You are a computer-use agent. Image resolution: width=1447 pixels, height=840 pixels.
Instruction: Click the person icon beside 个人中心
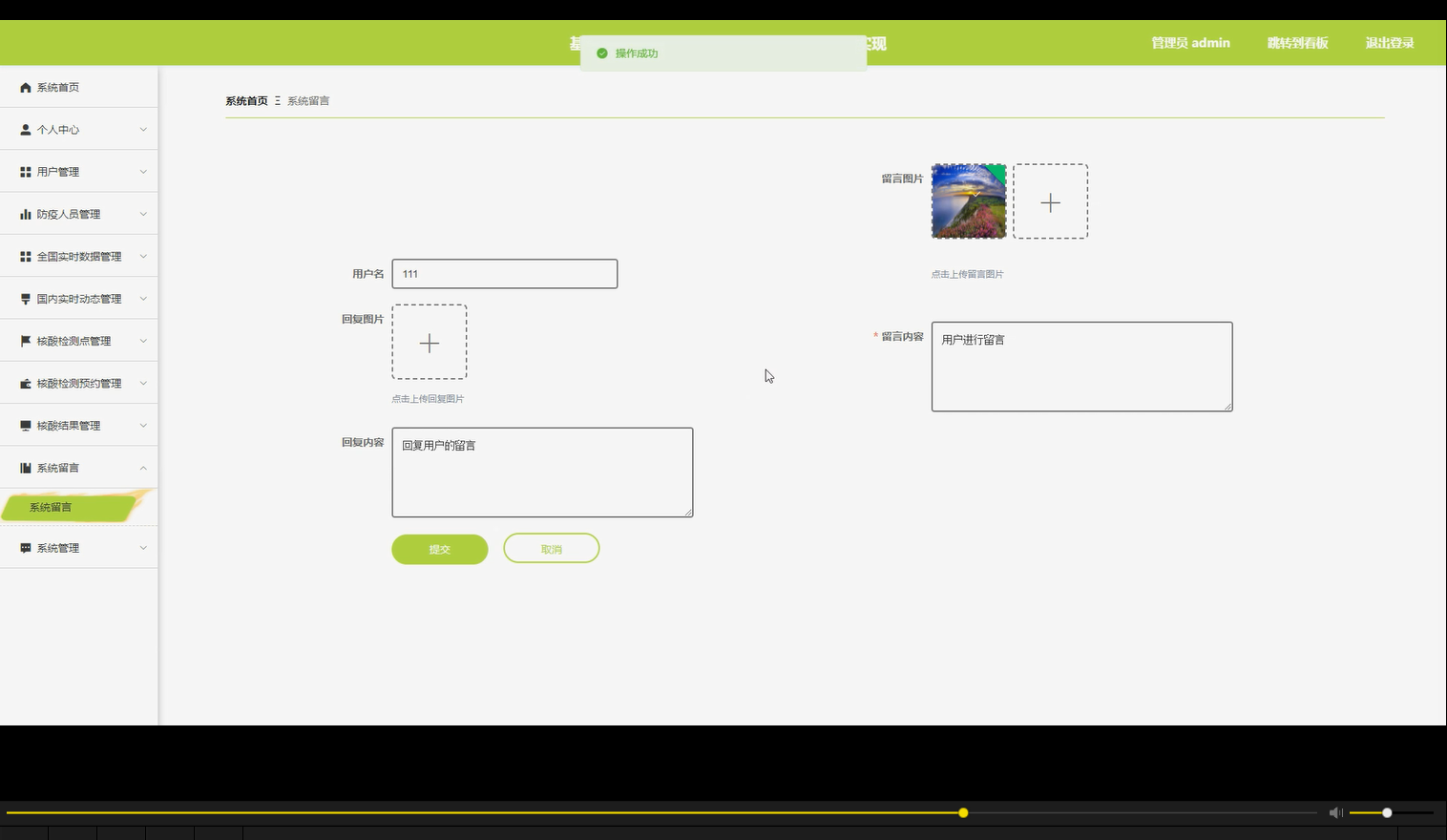pyautogui.click(x=26, y=130)
